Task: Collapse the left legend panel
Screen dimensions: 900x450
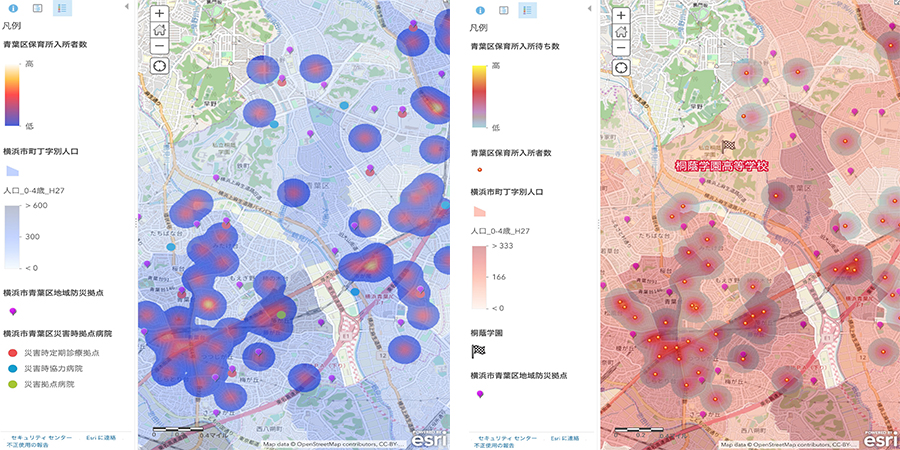Action: click(x=127, y=8)
